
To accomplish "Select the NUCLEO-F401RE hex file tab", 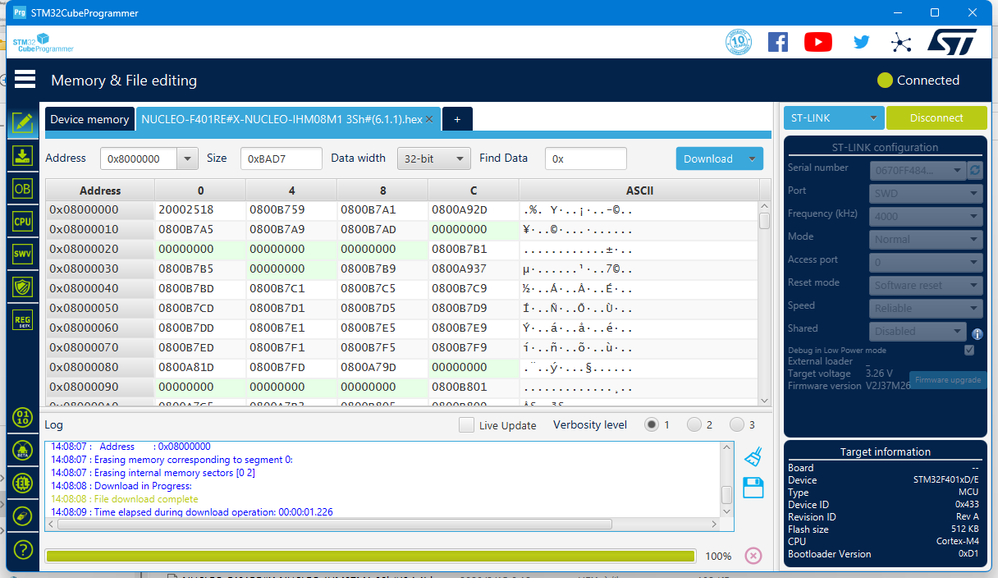I will pos(281,119).
